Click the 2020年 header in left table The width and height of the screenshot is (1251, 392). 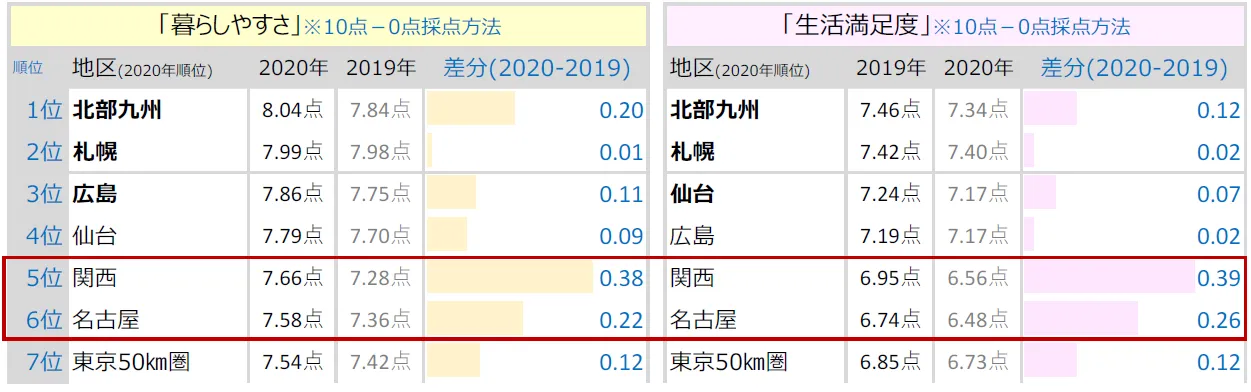tap(293, 68)
